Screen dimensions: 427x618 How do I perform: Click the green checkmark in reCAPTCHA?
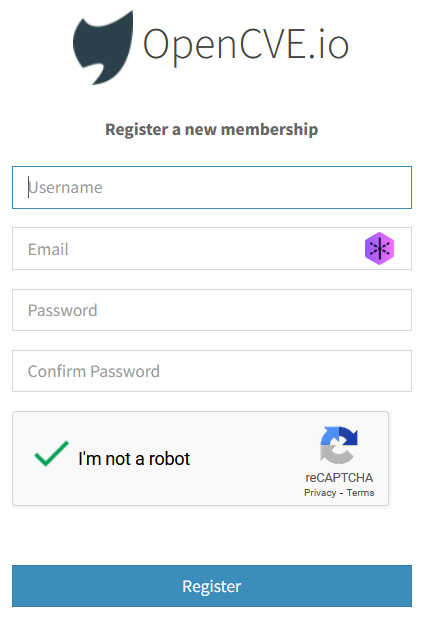coord(51,454)
